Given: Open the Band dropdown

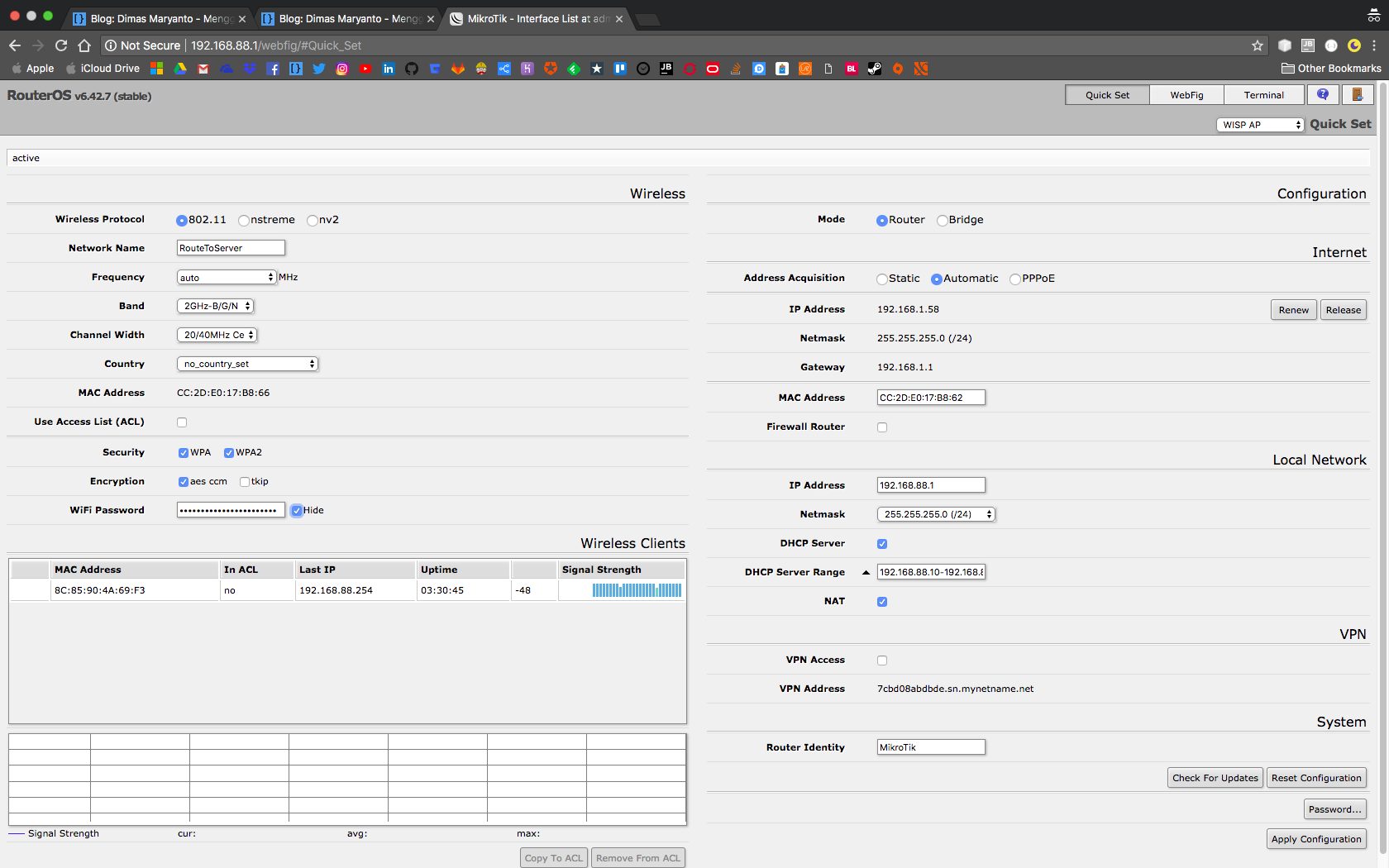Looking at the screenshot, I should (215, 307).
